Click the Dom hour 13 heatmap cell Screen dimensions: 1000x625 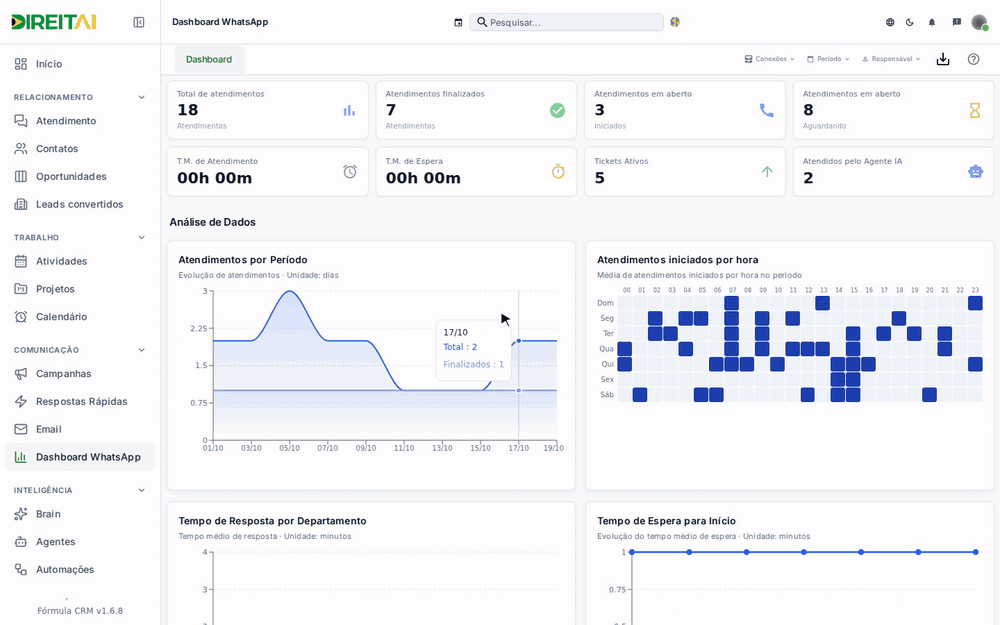pos(823,303)
